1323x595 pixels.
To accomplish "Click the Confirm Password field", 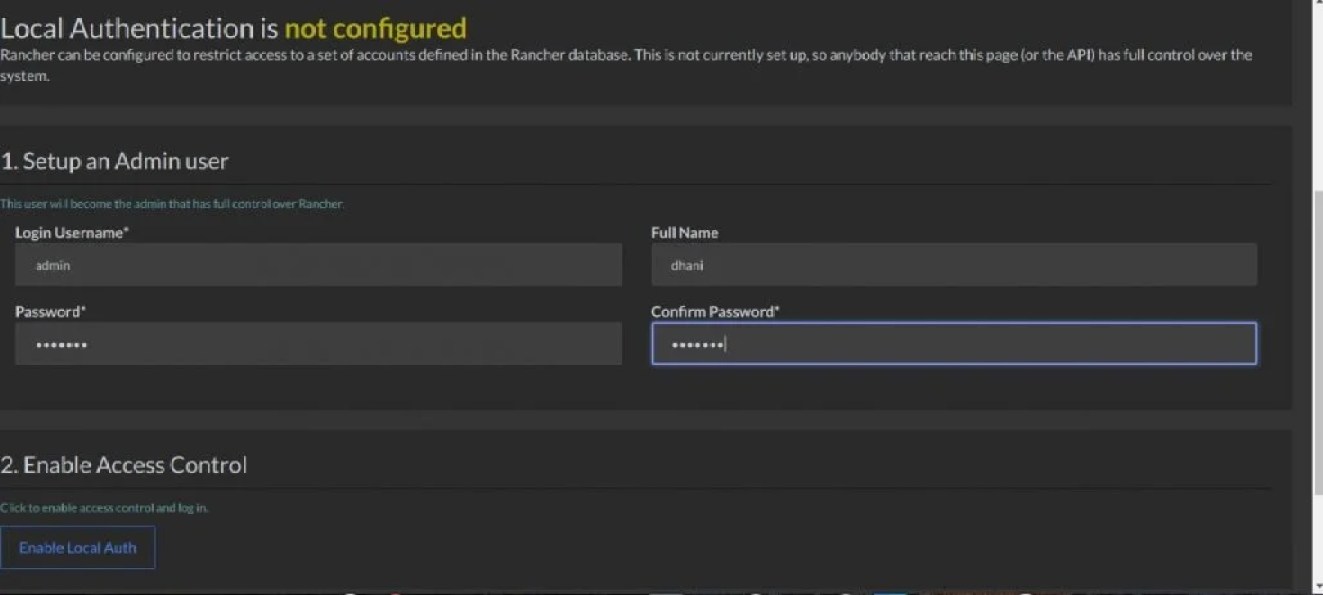I will tap(954, 344).
